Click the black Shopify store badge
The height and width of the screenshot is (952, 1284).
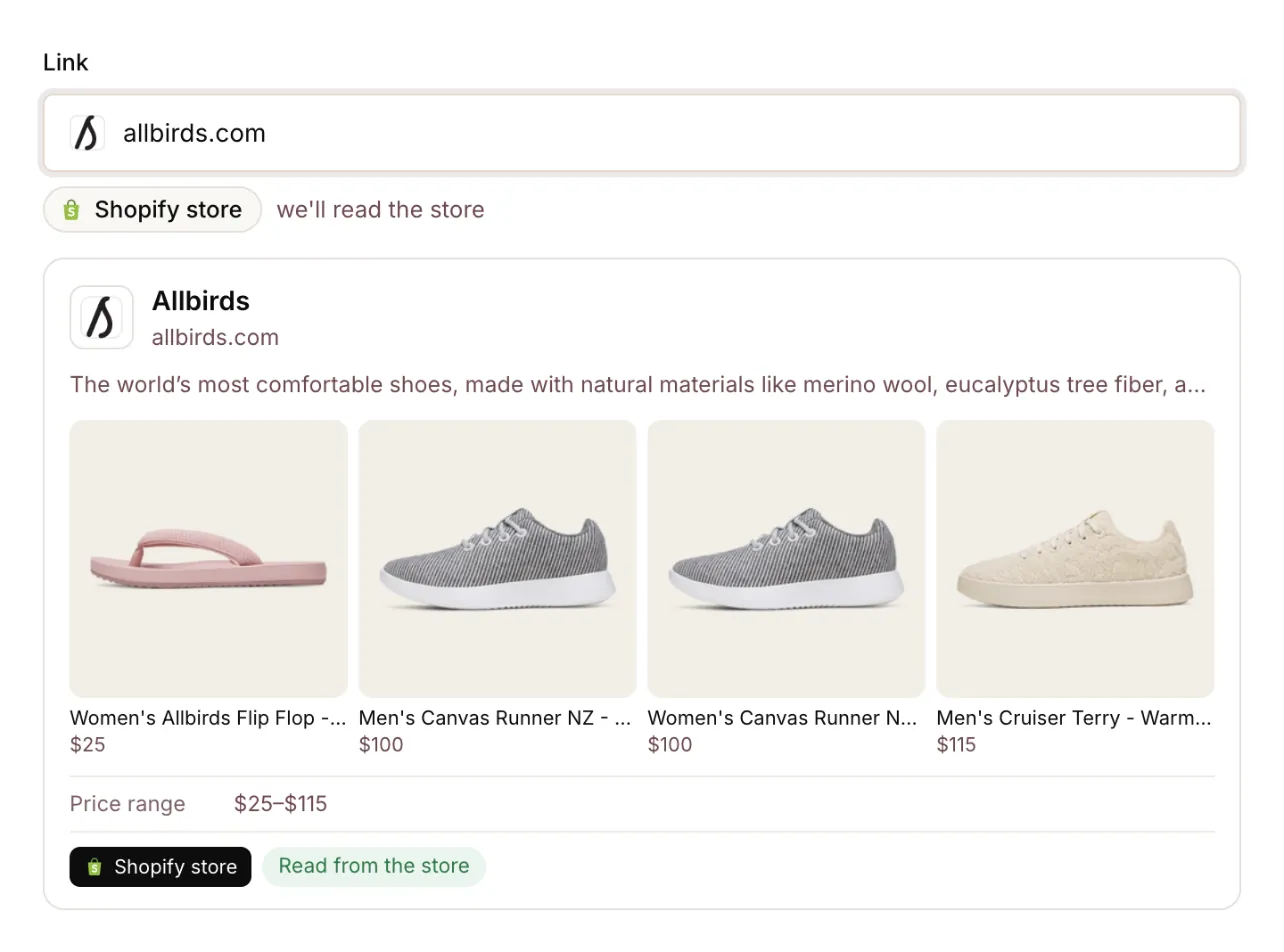tap(160, 867)
